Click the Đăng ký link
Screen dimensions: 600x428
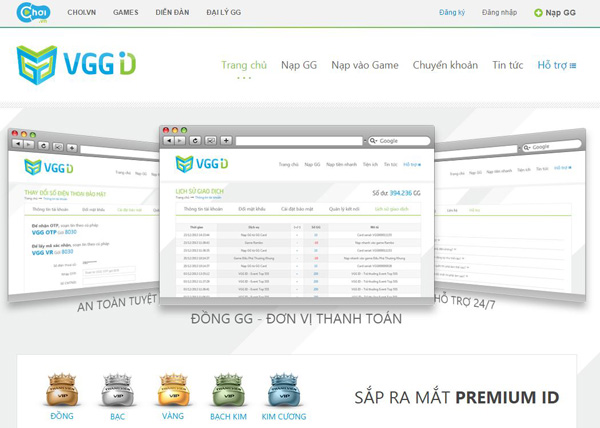(452, 13)
